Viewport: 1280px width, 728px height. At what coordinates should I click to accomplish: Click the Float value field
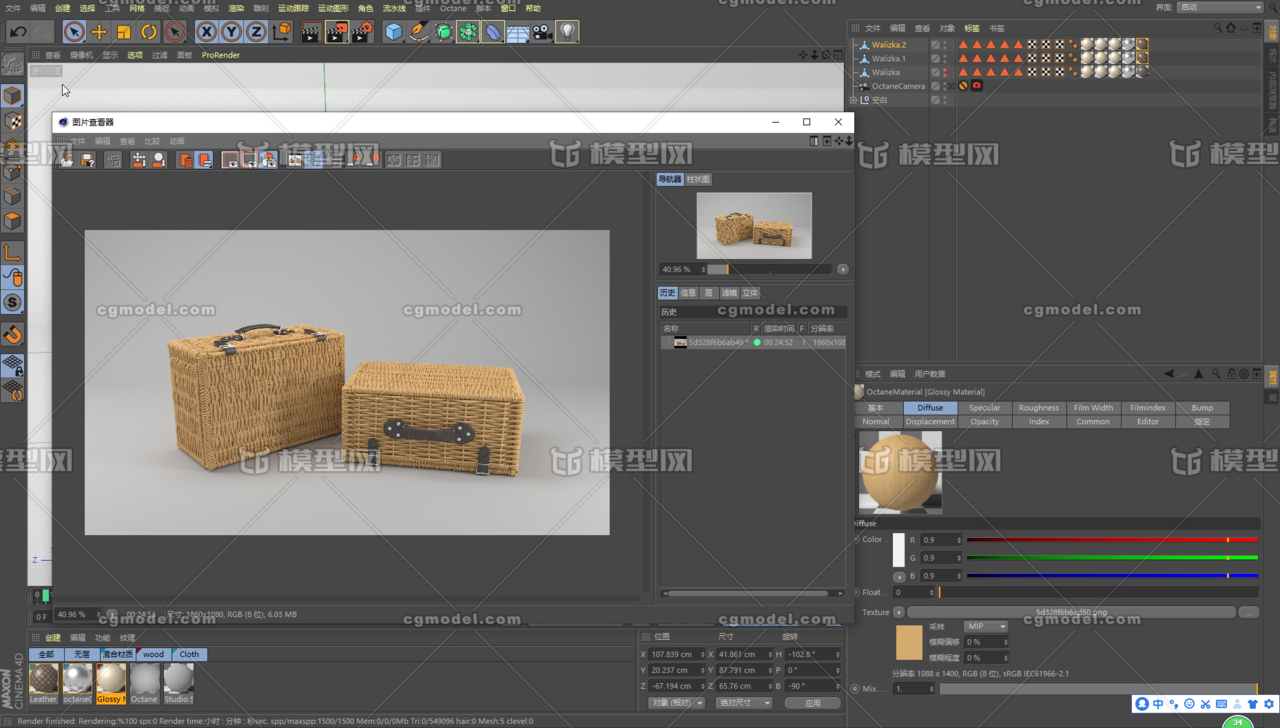[x=912, y=592]
